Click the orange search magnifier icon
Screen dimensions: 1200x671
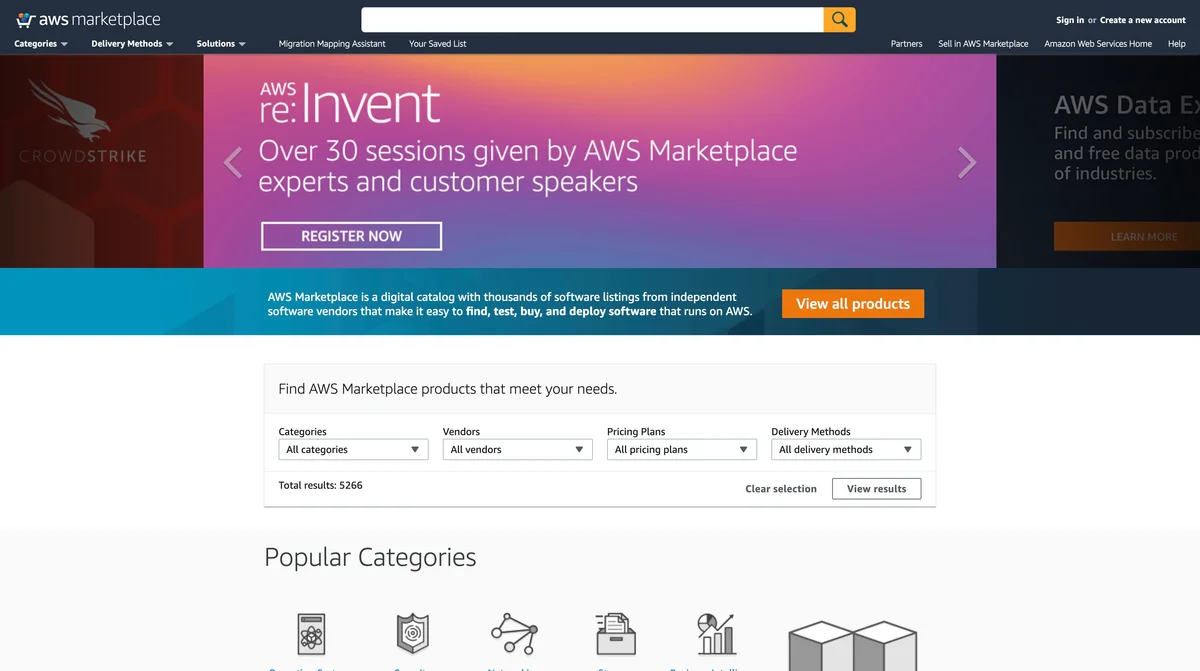point(838,18)
